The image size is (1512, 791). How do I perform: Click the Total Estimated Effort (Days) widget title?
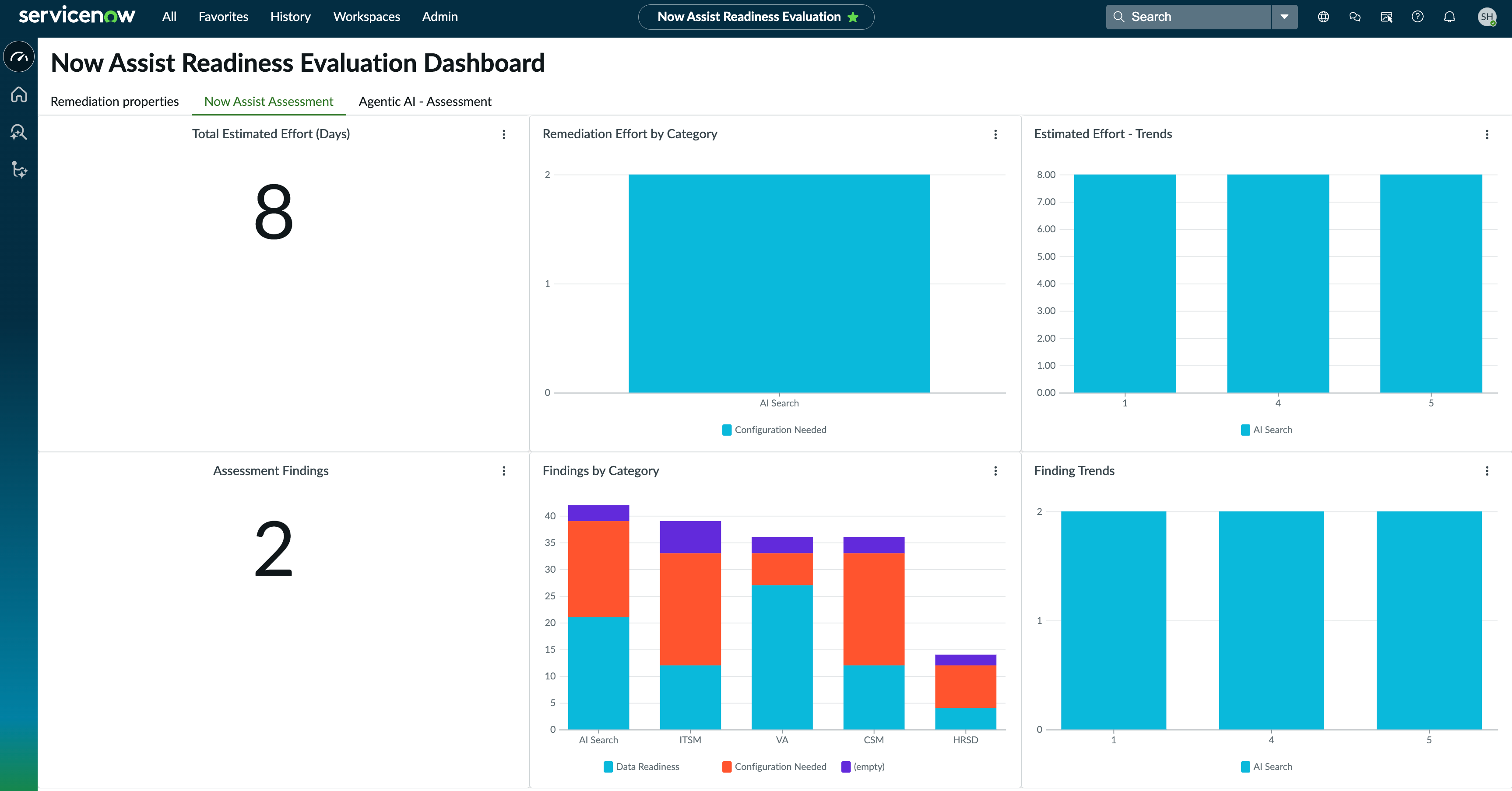coord(271,134)
